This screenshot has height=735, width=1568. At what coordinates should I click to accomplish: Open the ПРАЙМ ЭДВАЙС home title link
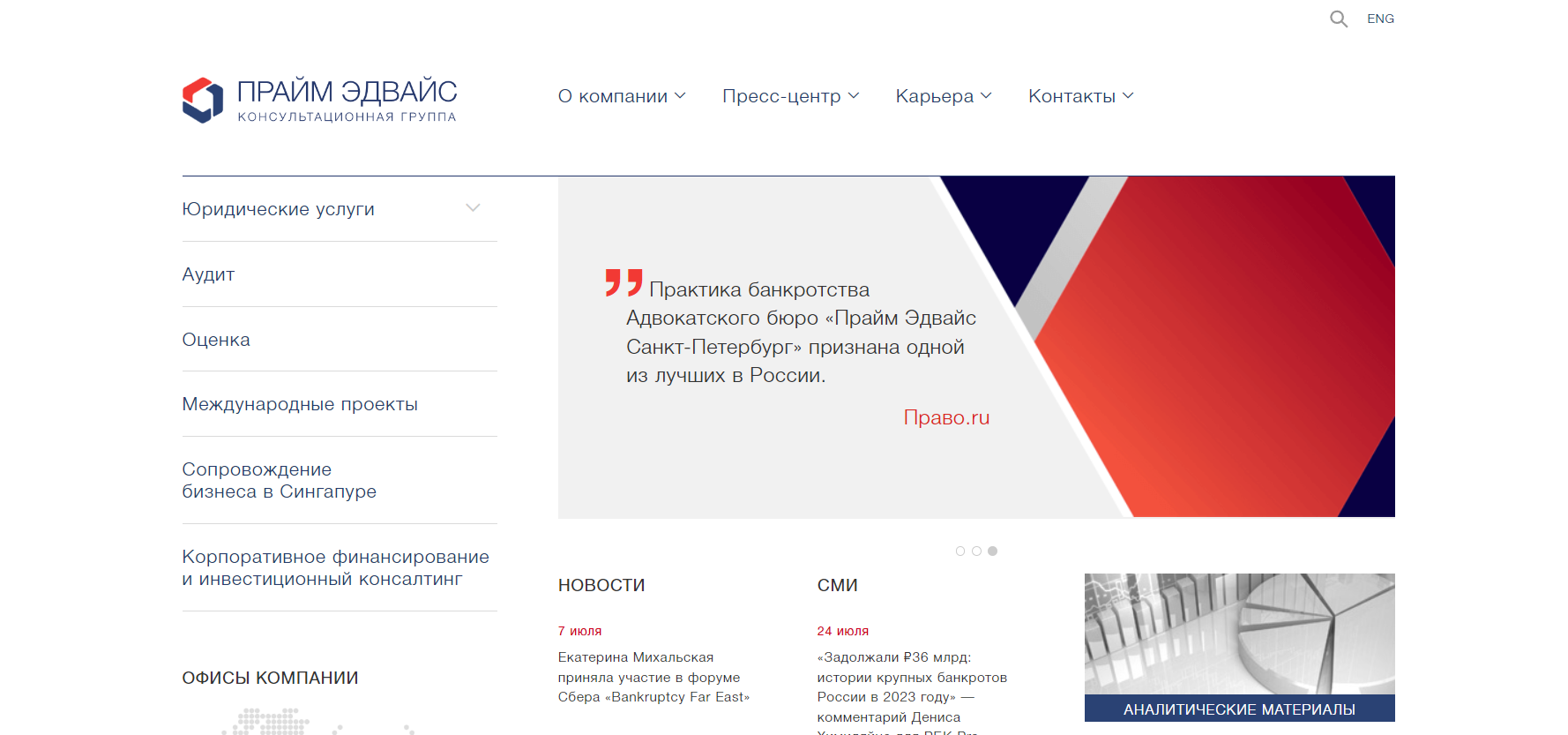(x=347, y=91)
